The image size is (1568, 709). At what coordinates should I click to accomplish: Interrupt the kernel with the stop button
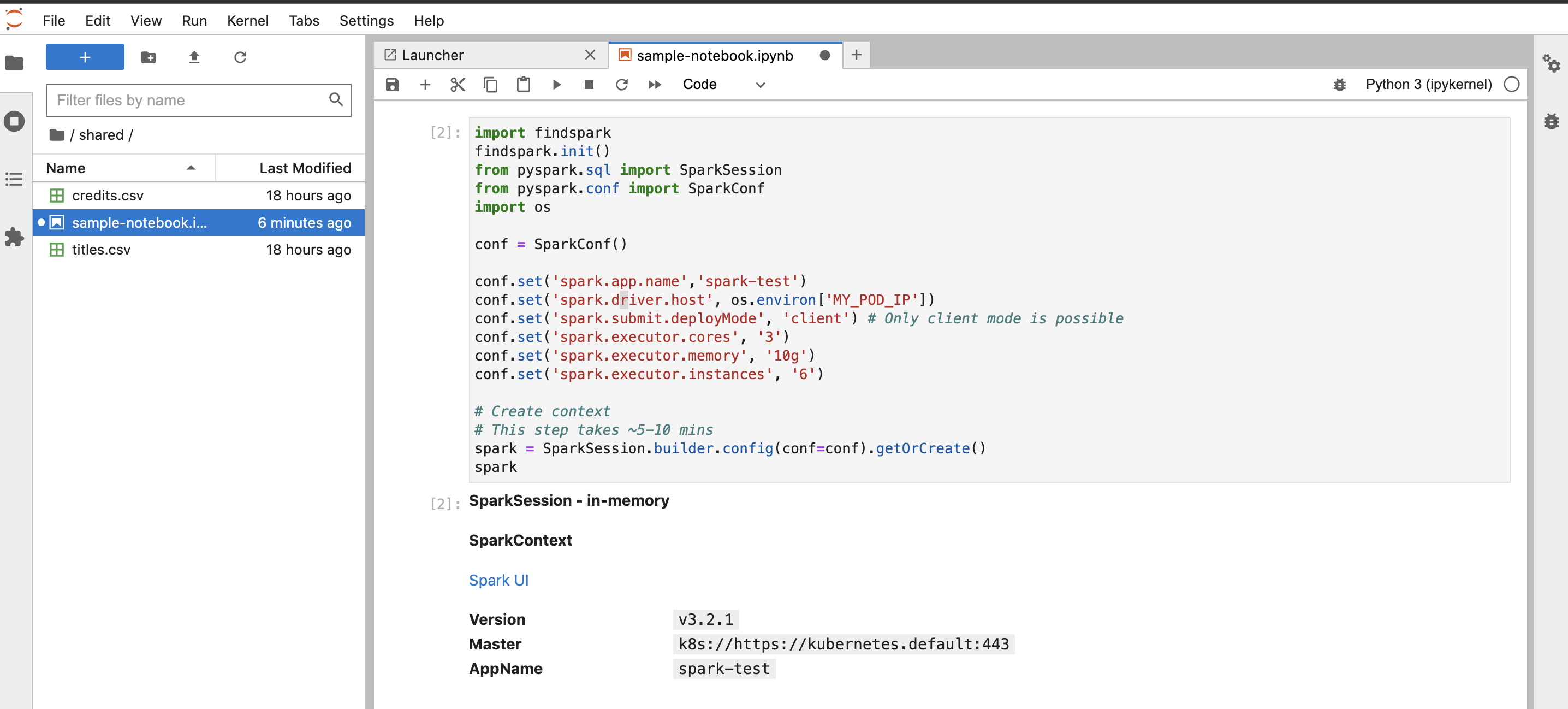click(x=589, y=84)
